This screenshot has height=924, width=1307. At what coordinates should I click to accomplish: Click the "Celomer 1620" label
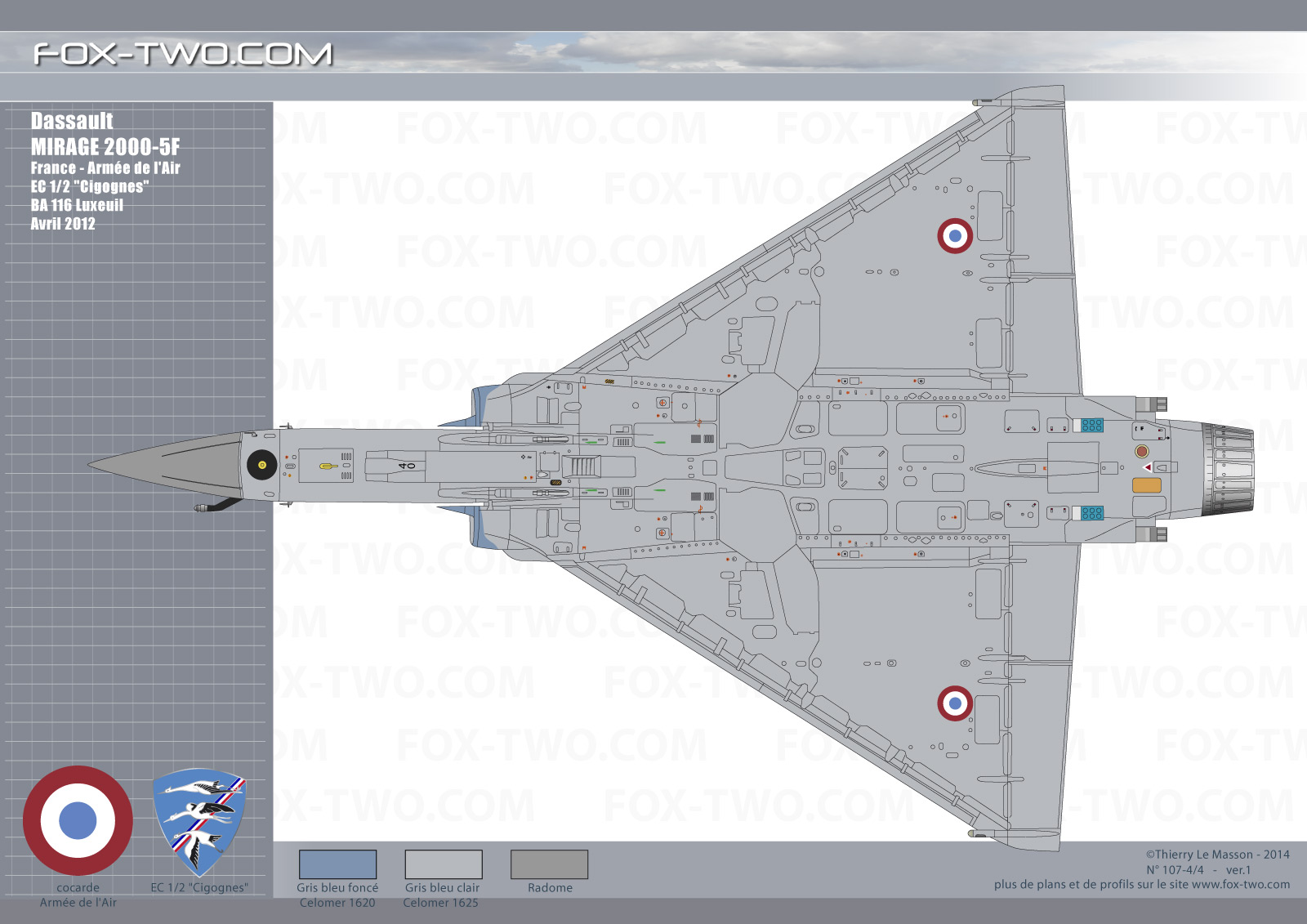click(x=337, y=903)
